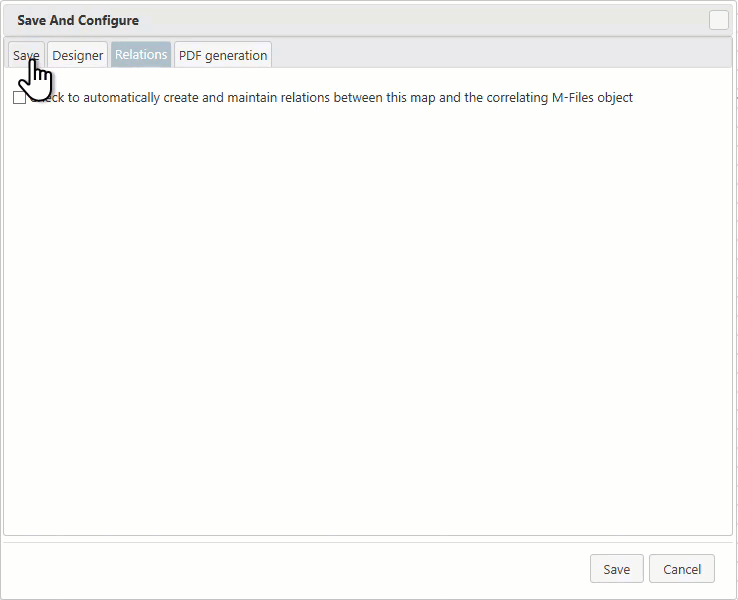Show PDF generation settings

(223, 55)
